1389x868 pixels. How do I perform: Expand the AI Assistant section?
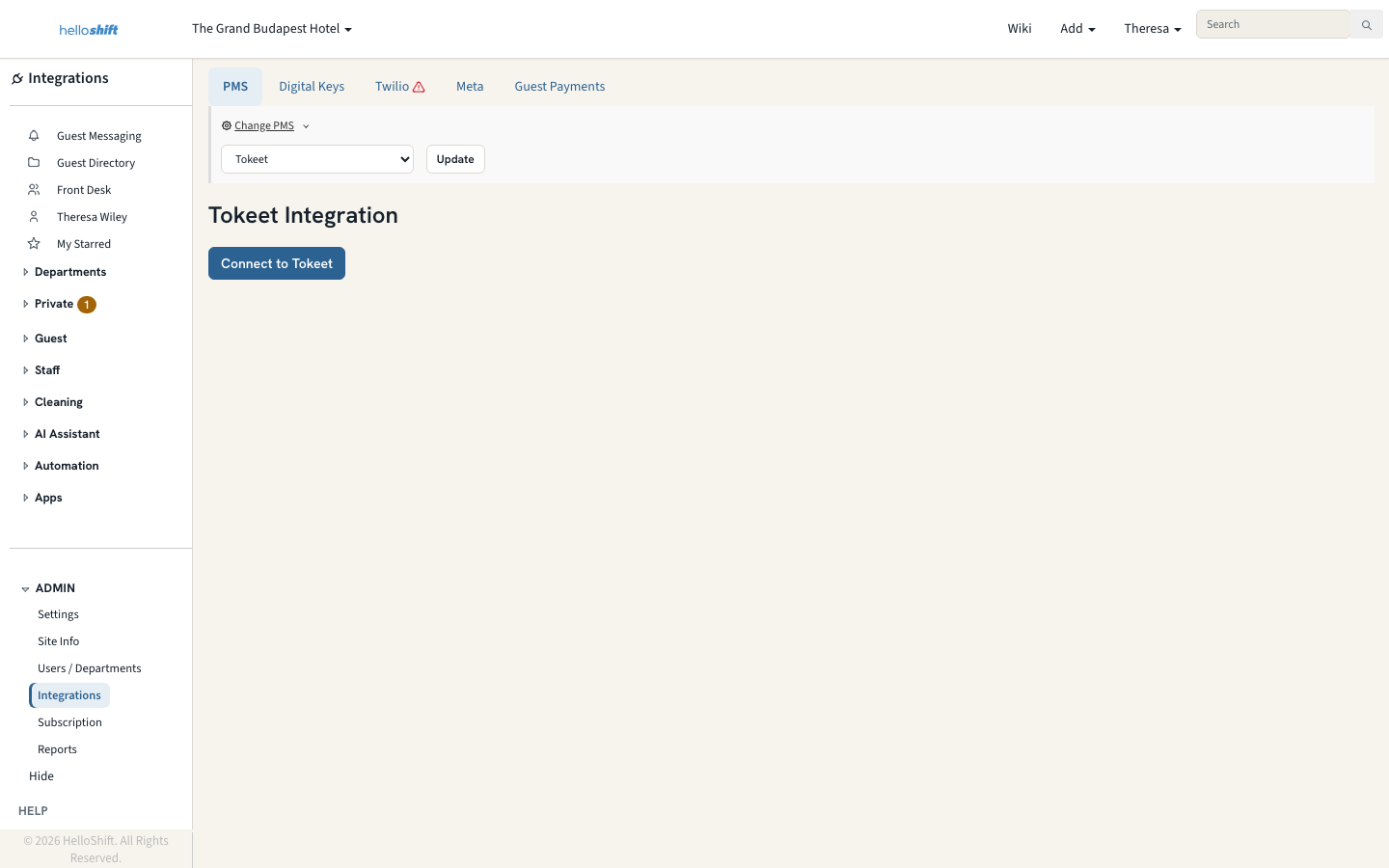[25, 434]
